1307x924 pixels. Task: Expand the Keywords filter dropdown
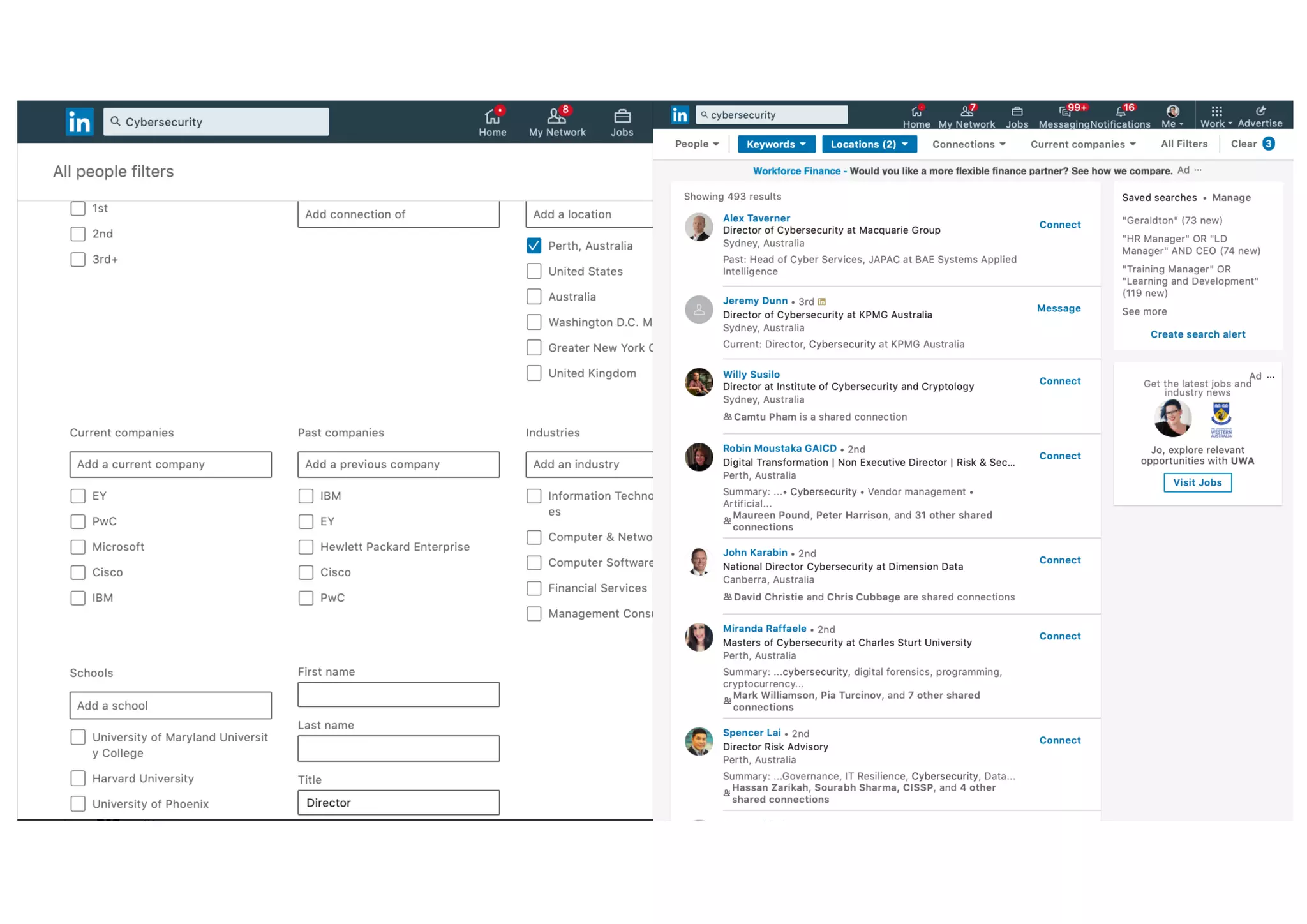(x=776, y=144)
